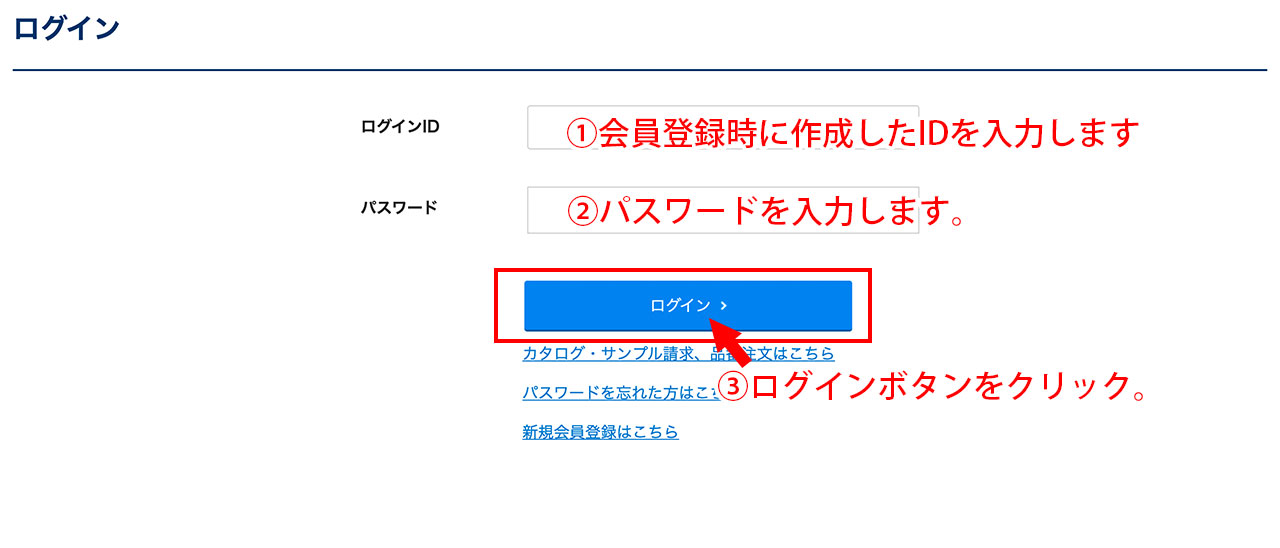1280x548 pixels.
Task: Click the ログインID field label
Action: pyautogui.click(x=400, y=127)
